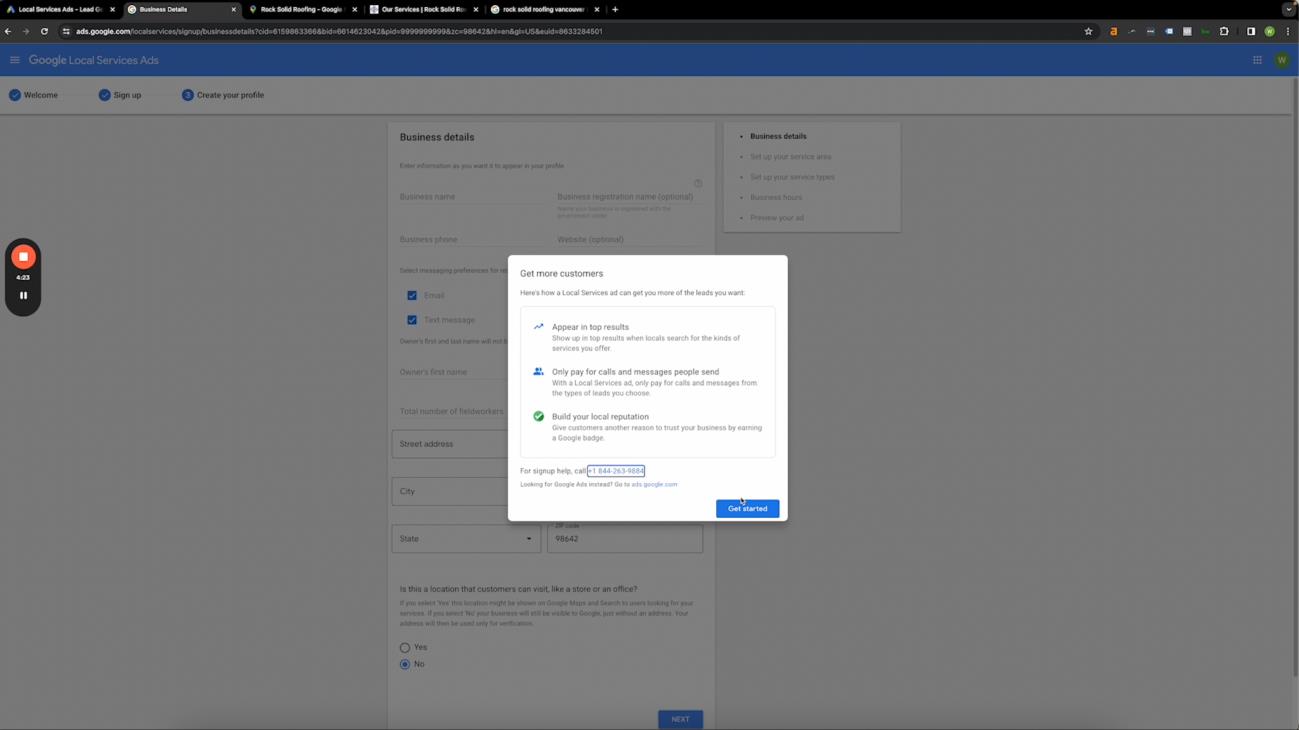View site information in the address bar
Screen dimensions: 1299x730
click(66, 31)
